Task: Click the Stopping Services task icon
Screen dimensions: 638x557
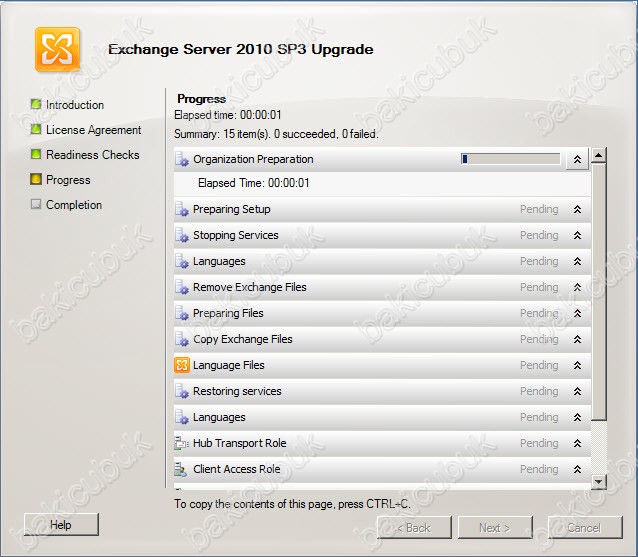Action: pyautogui.click(x=182, y=235)
